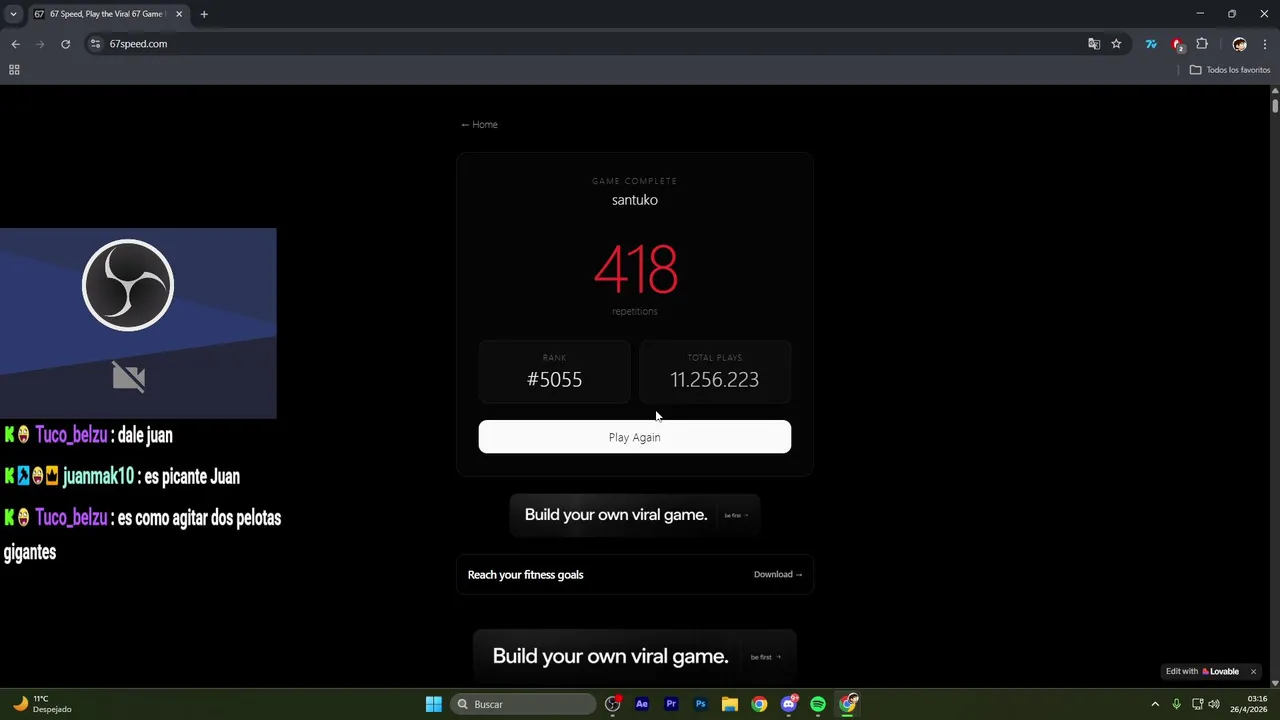Expand the system tray hidden icons chevron
1280x720 pixels.
(1155, 704)
